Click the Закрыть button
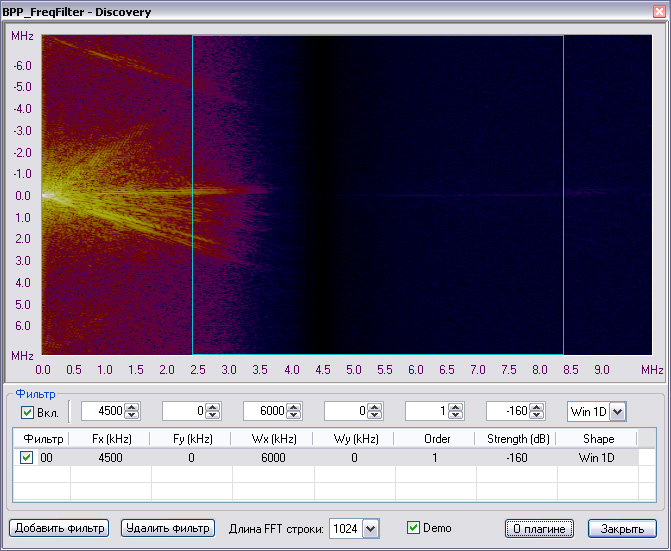 (622, 529)
